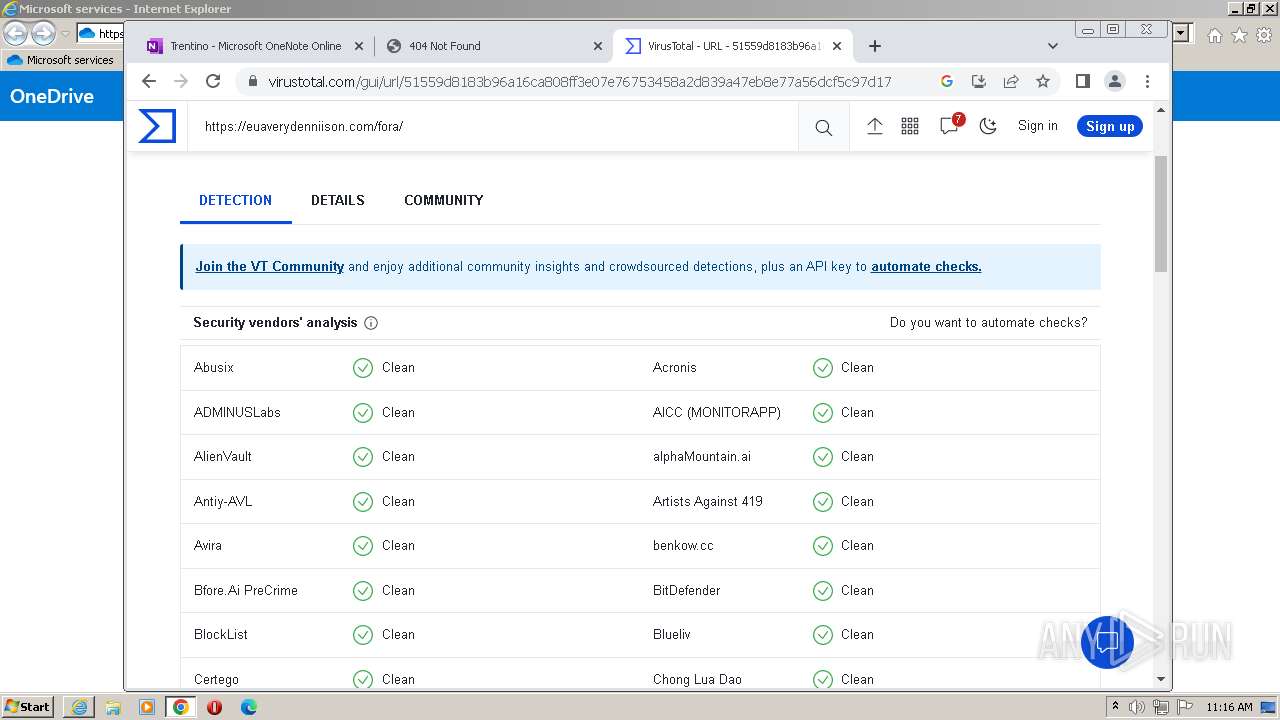1280x720 pixels.
Task: Click the Sign up button
Action: click(1110, 126)
